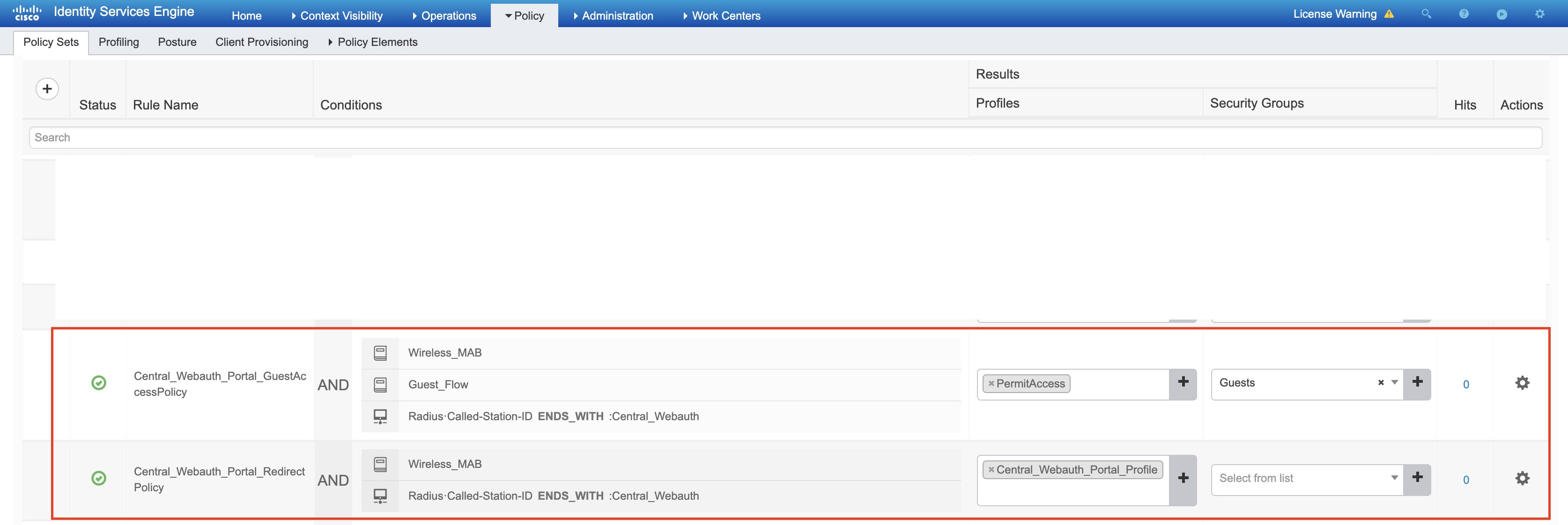Open the search magnifier icon in header
Viewport: 1568px width, 525px height.
coord(1426,14)
